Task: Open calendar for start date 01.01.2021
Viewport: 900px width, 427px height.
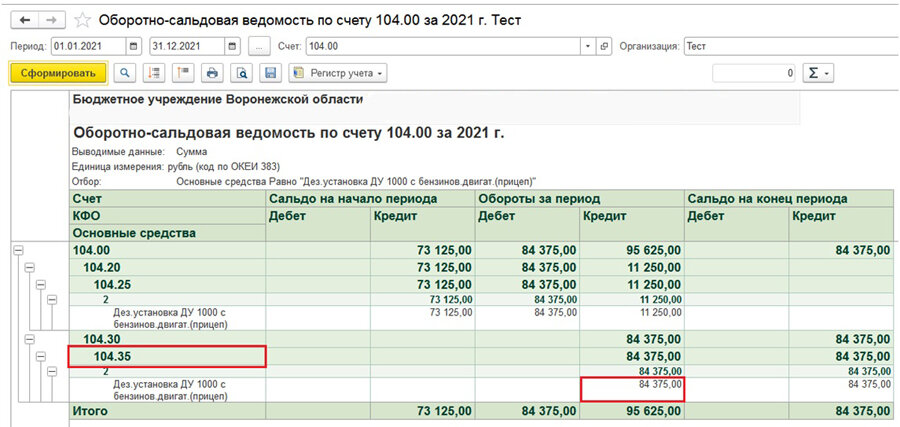Action: [x=134, y=46]
